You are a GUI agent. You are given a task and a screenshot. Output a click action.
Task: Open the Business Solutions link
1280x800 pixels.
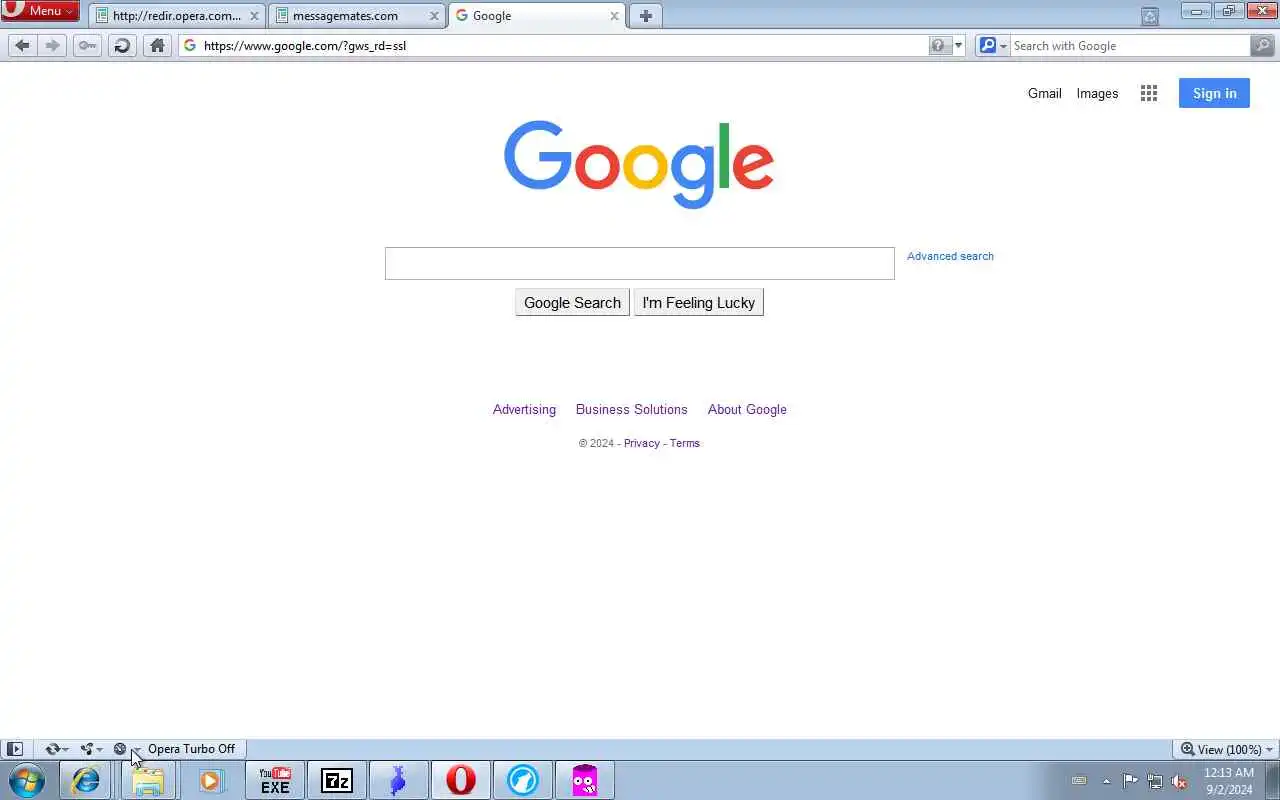pyautogui.click(x=631, y=409)
